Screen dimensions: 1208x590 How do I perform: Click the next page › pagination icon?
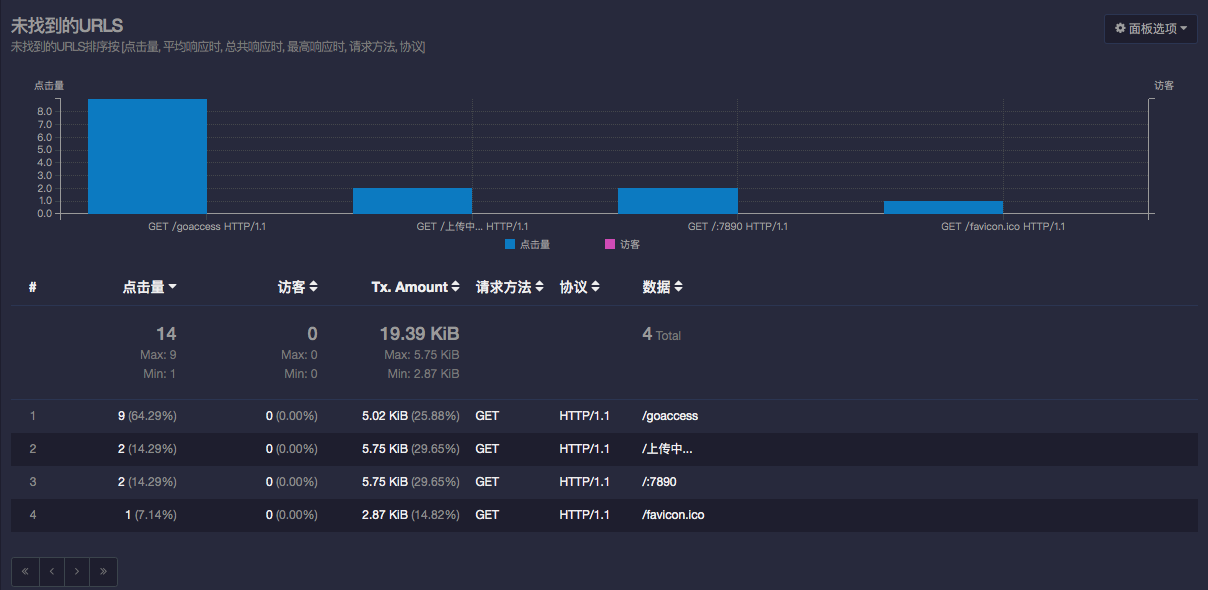click(x=77, y=571)
